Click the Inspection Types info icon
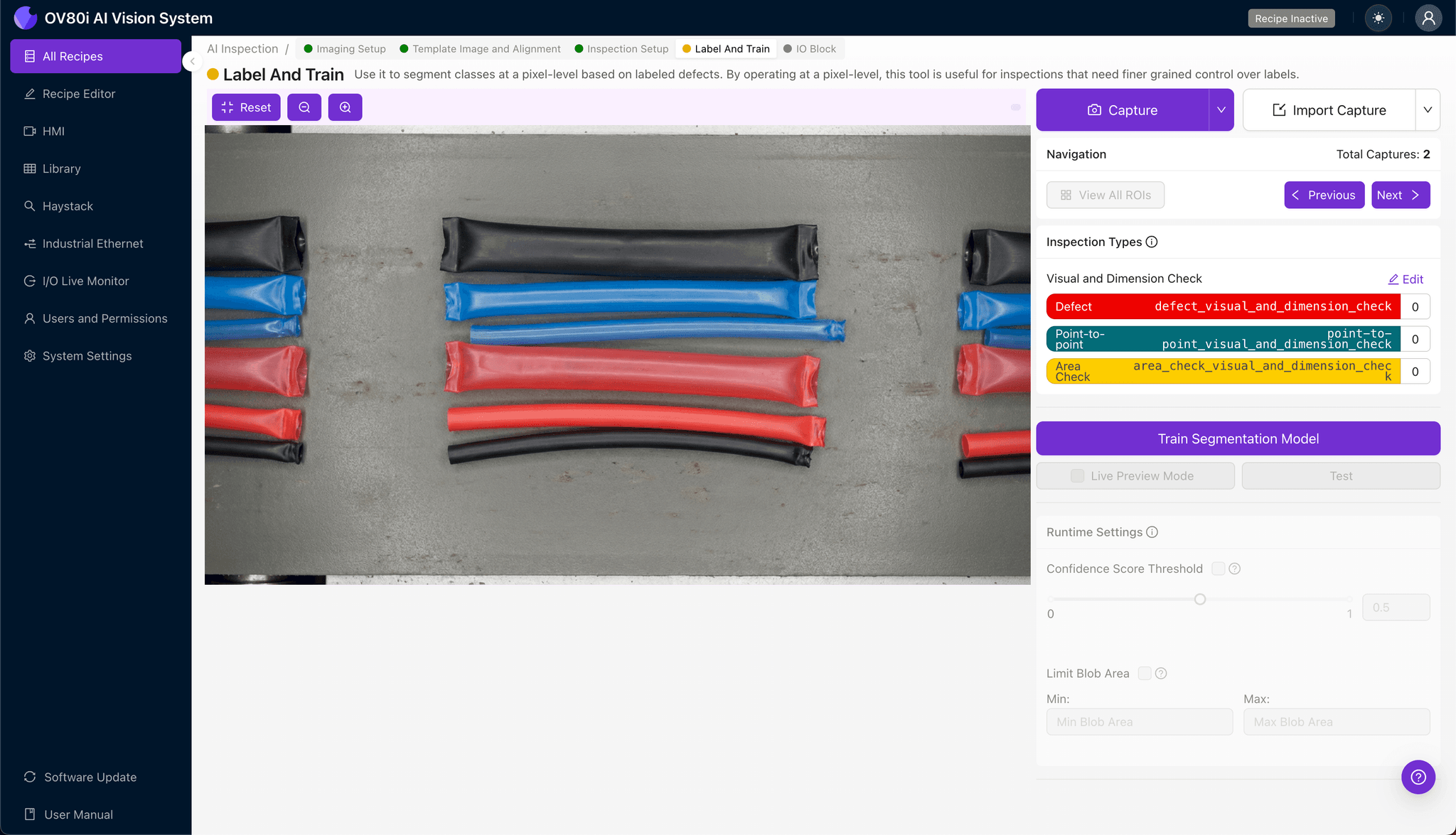 (1152, 242)
